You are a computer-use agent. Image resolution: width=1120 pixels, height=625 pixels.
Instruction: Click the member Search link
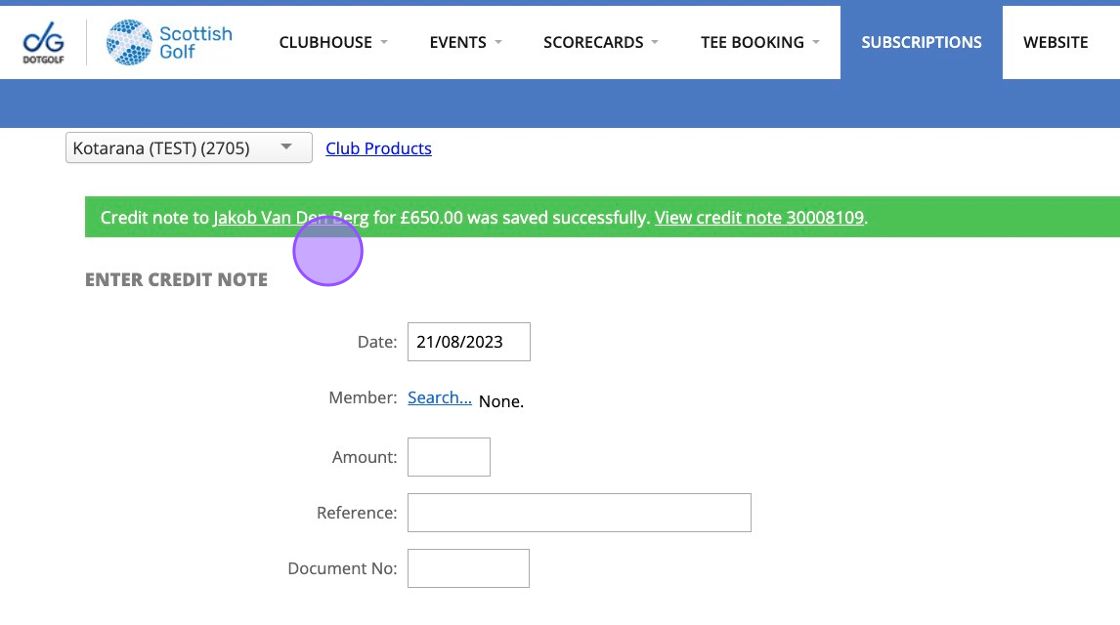pyautogui.click(x=439, y=398)
